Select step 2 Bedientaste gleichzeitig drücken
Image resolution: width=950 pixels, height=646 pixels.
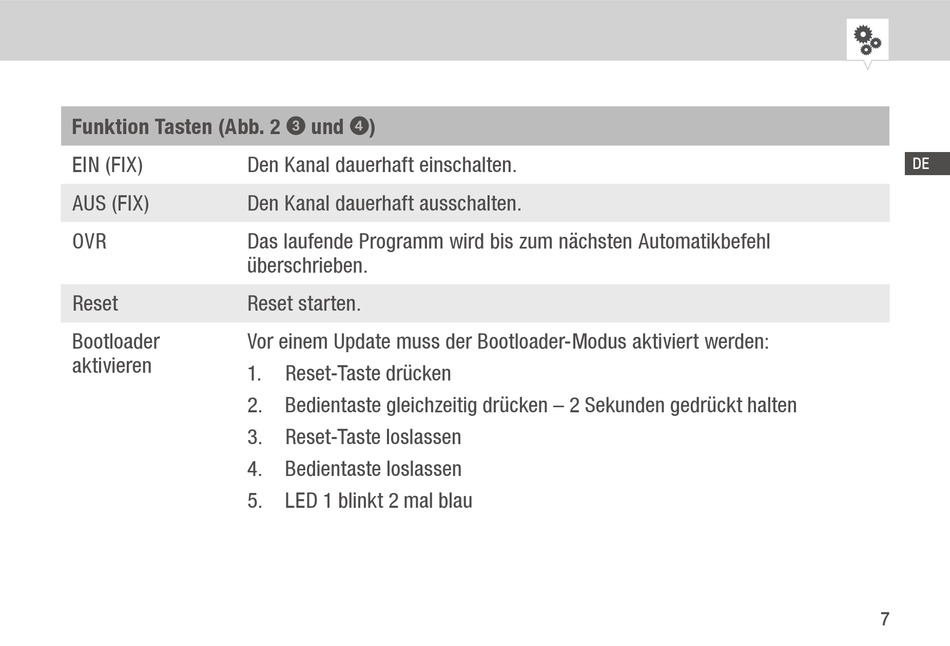tap(522, 405)
